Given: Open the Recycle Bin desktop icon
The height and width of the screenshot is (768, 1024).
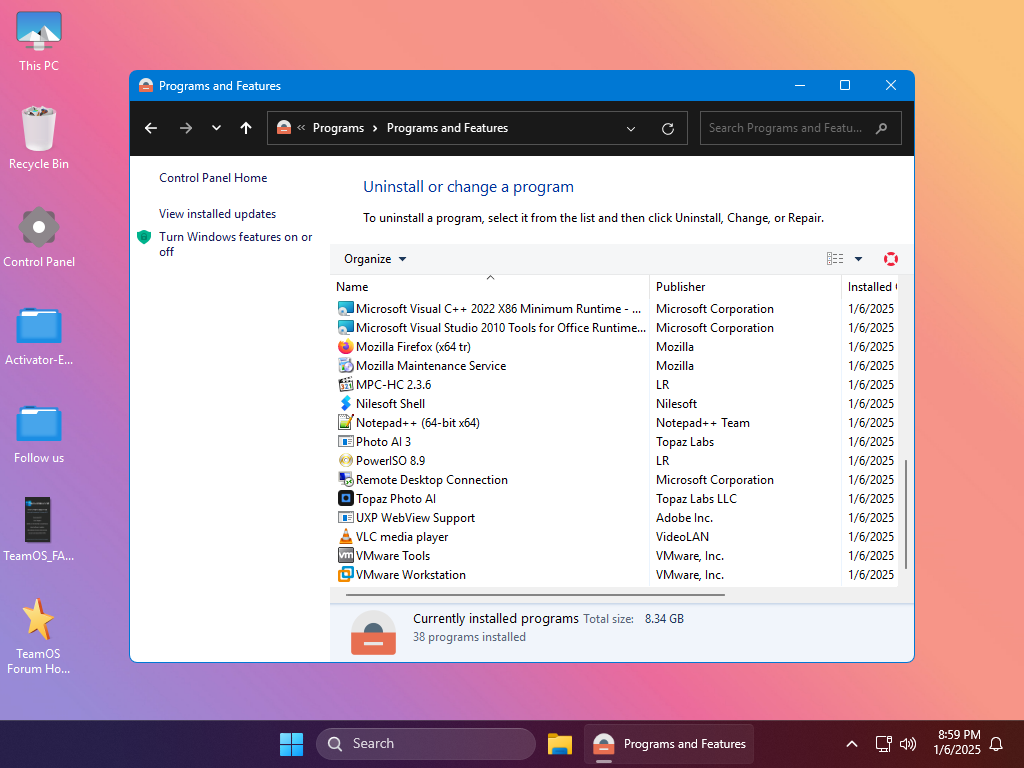Looking at the screenshot, I should 39,138.
